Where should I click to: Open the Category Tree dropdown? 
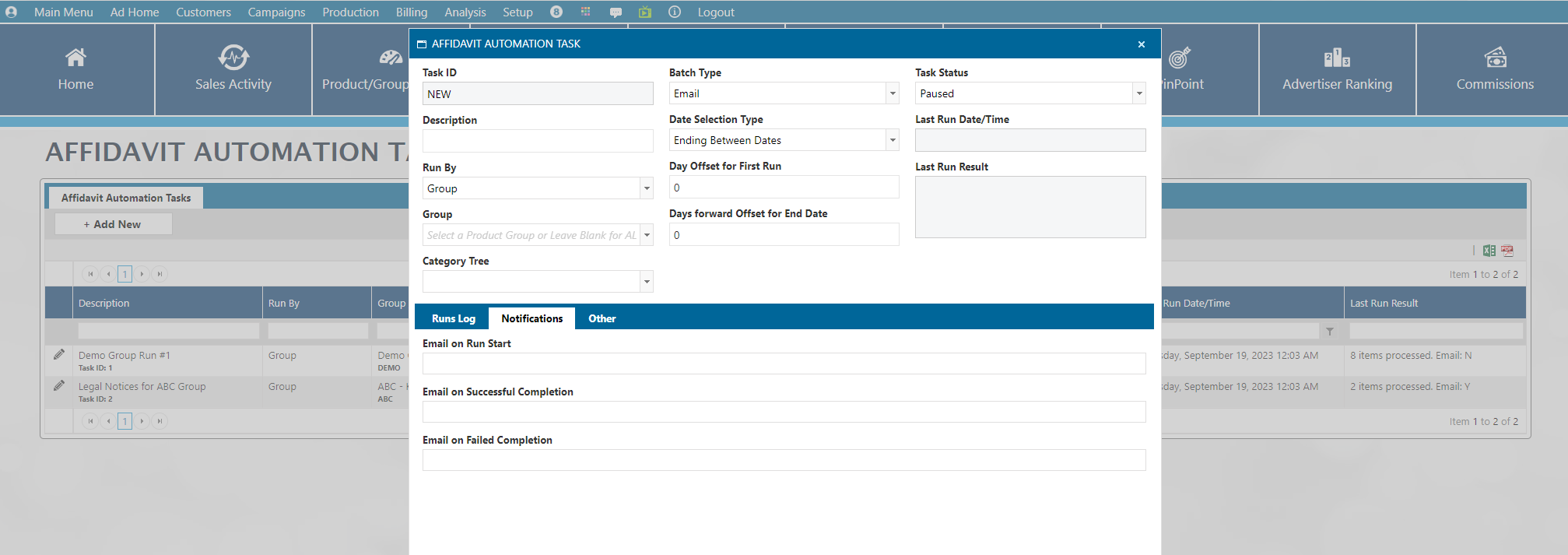click(x=646, y=282)
